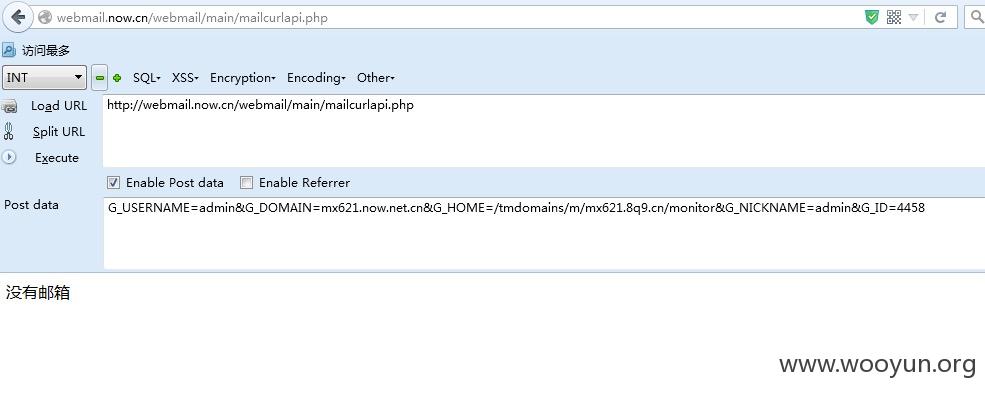This screenshot has height=393, width=985.
Task: Open the Encryption menu
Action: coord(242,78)
